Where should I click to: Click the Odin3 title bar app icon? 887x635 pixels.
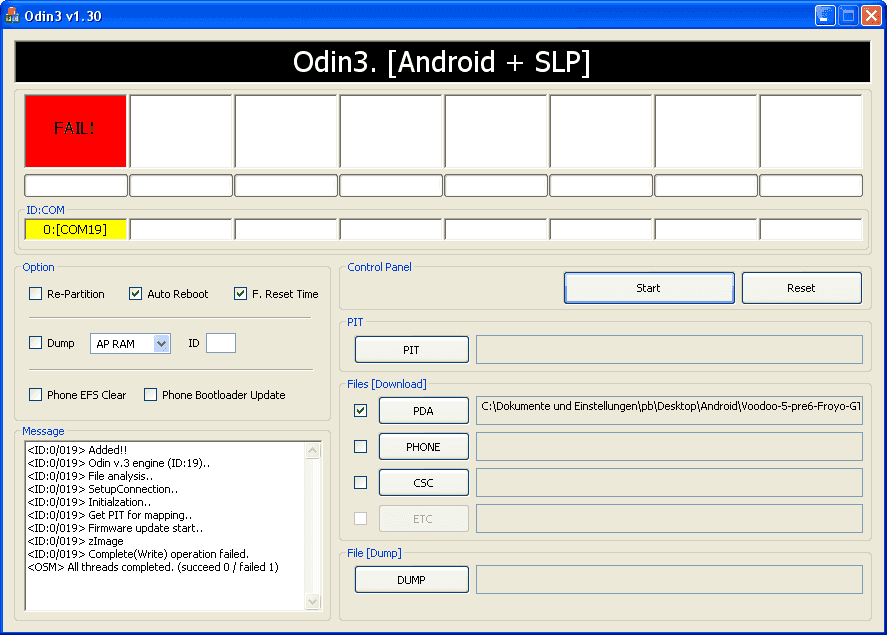tap(11, 15)
